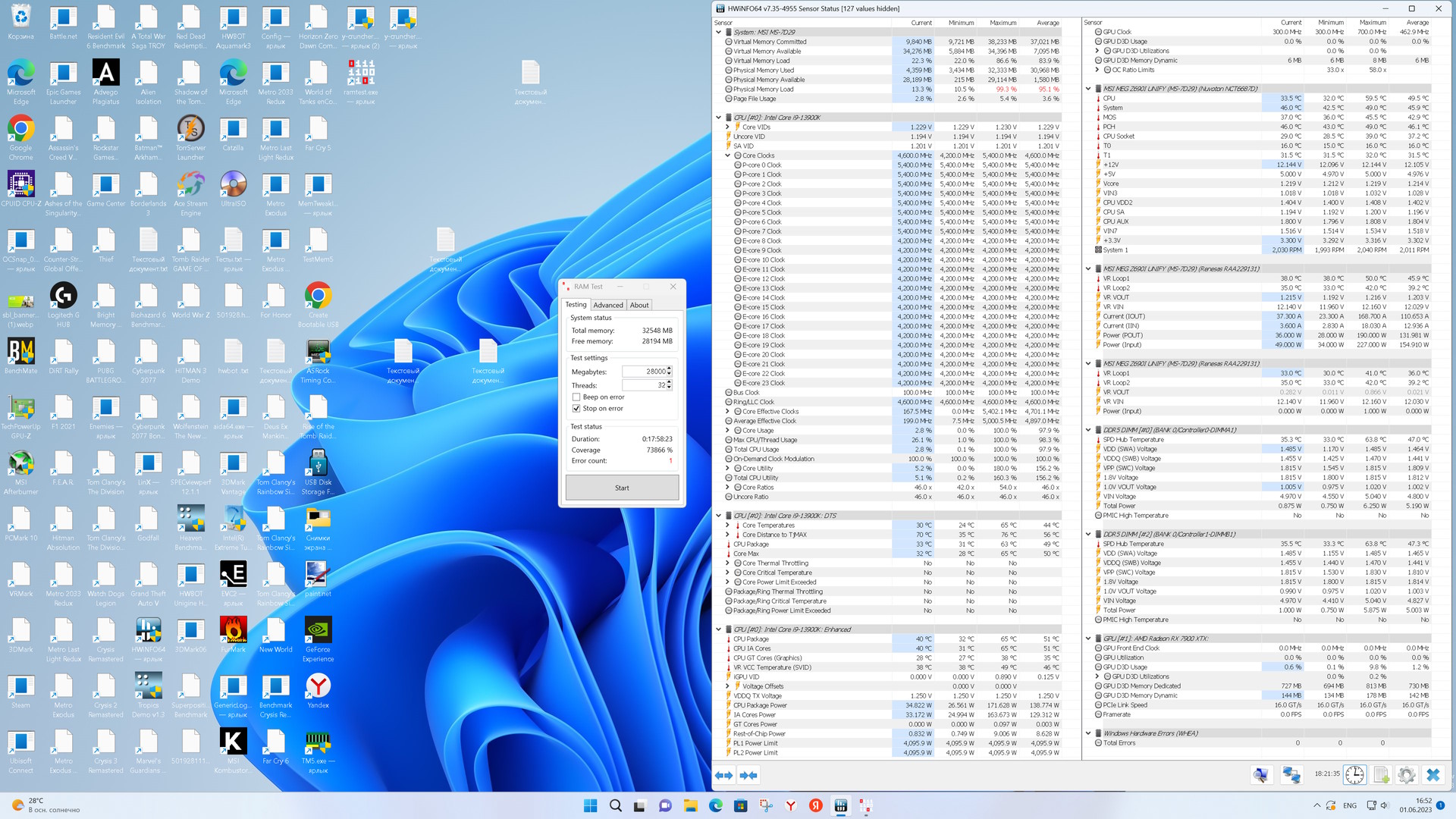Click the Megabytes input field
This screenshot has width=1456, height=819.
[x=643, y=372]
